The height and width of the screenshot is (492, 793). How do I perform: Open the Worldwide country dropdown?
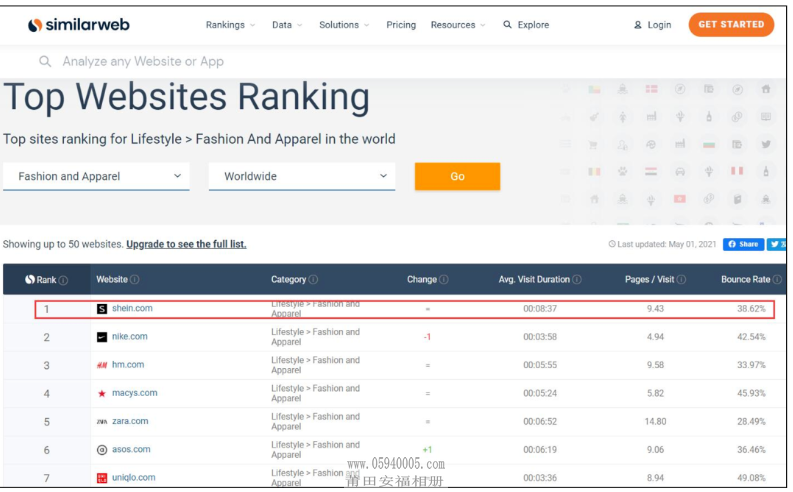click(302, 176)
